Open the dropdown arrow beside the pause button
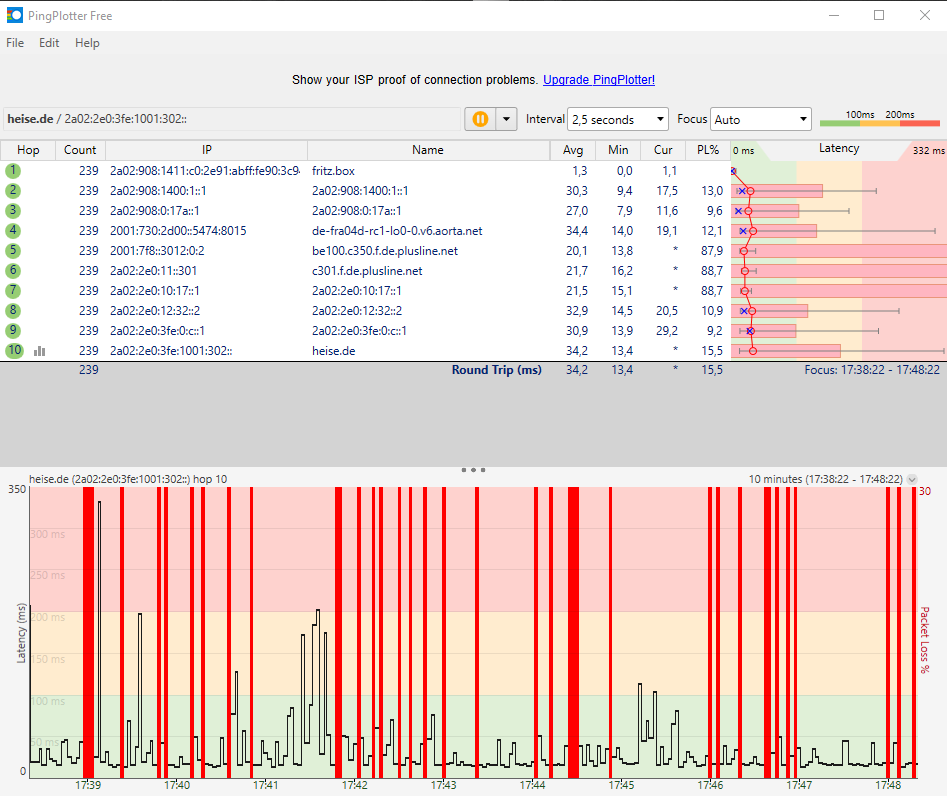This screenshot has width=947, height=796. [x=506, y=119]
